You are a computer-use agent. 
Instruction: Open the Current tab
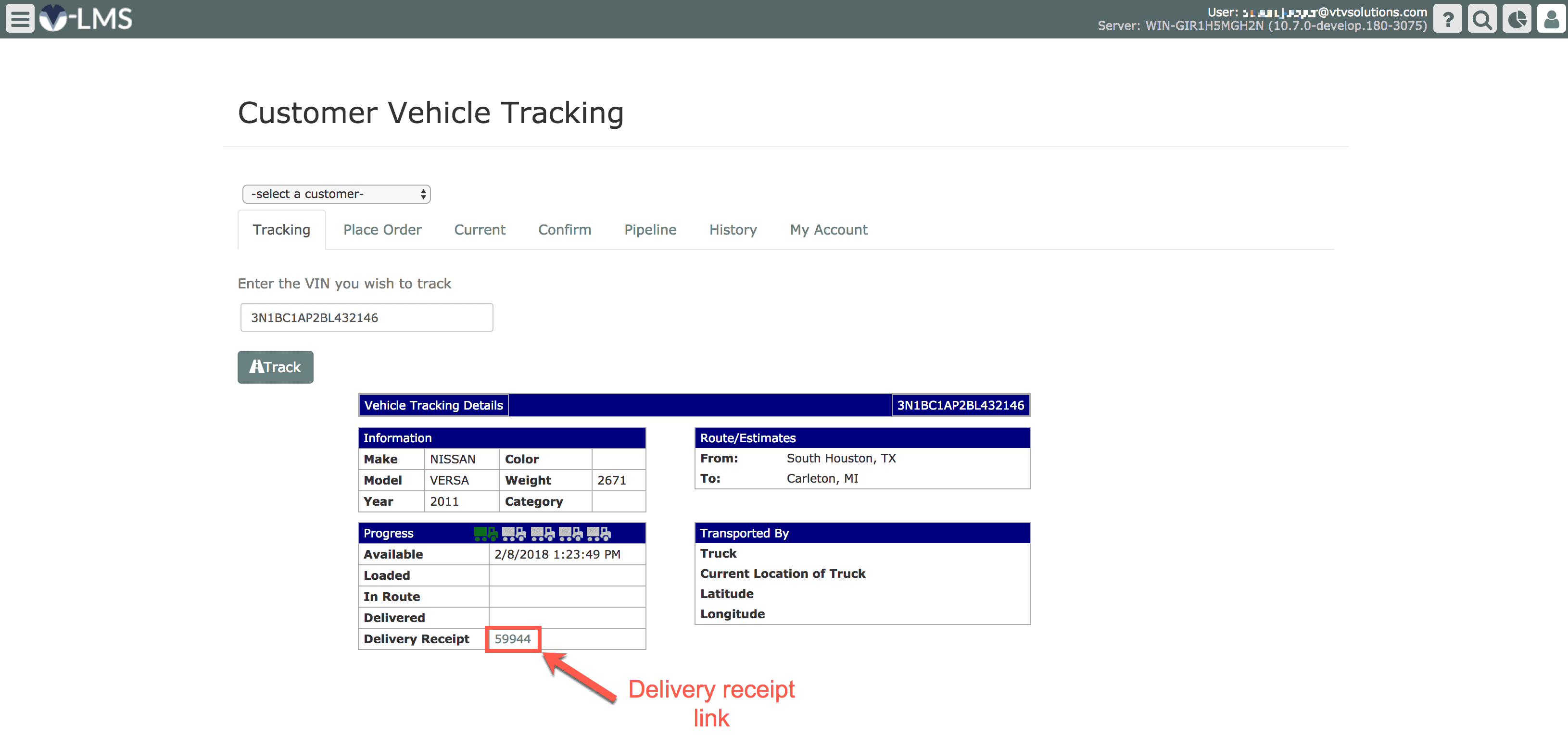tap(480, 230)
